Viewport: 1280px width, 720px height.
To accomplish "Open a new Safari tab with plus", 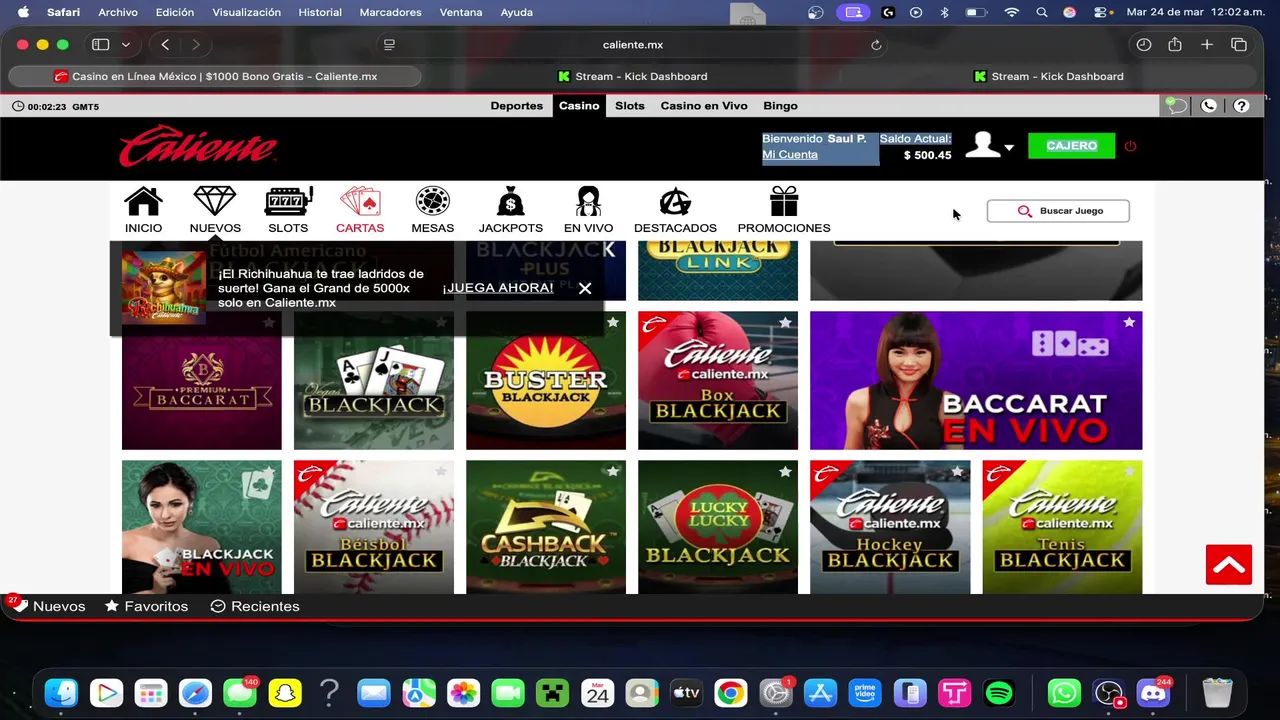I will point(1207,45).
